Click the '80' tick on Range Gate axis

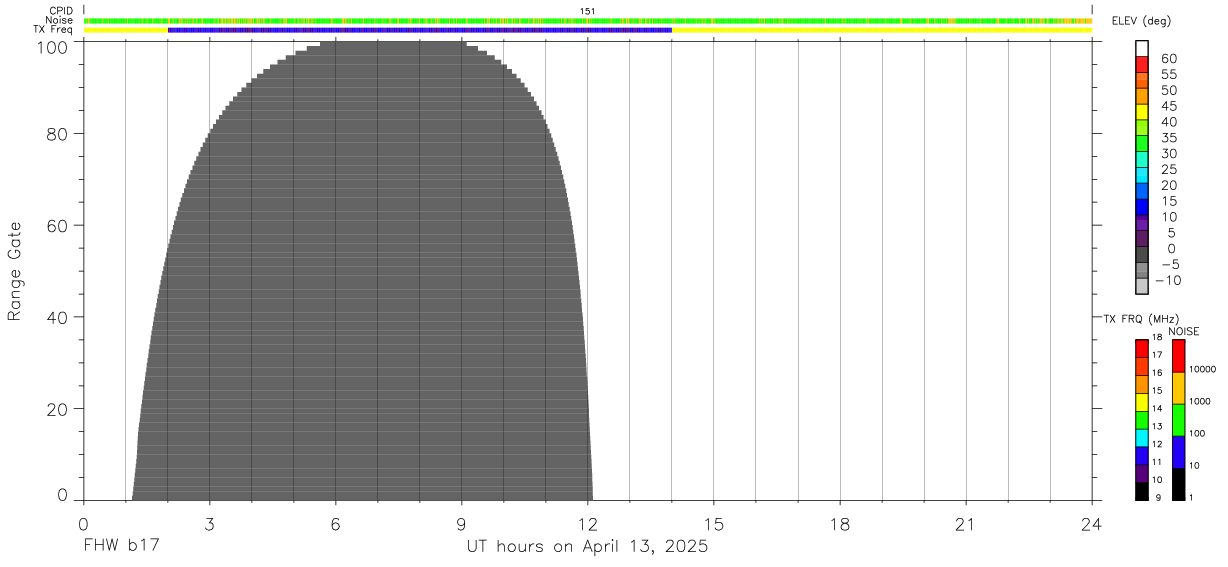(57, 134)
